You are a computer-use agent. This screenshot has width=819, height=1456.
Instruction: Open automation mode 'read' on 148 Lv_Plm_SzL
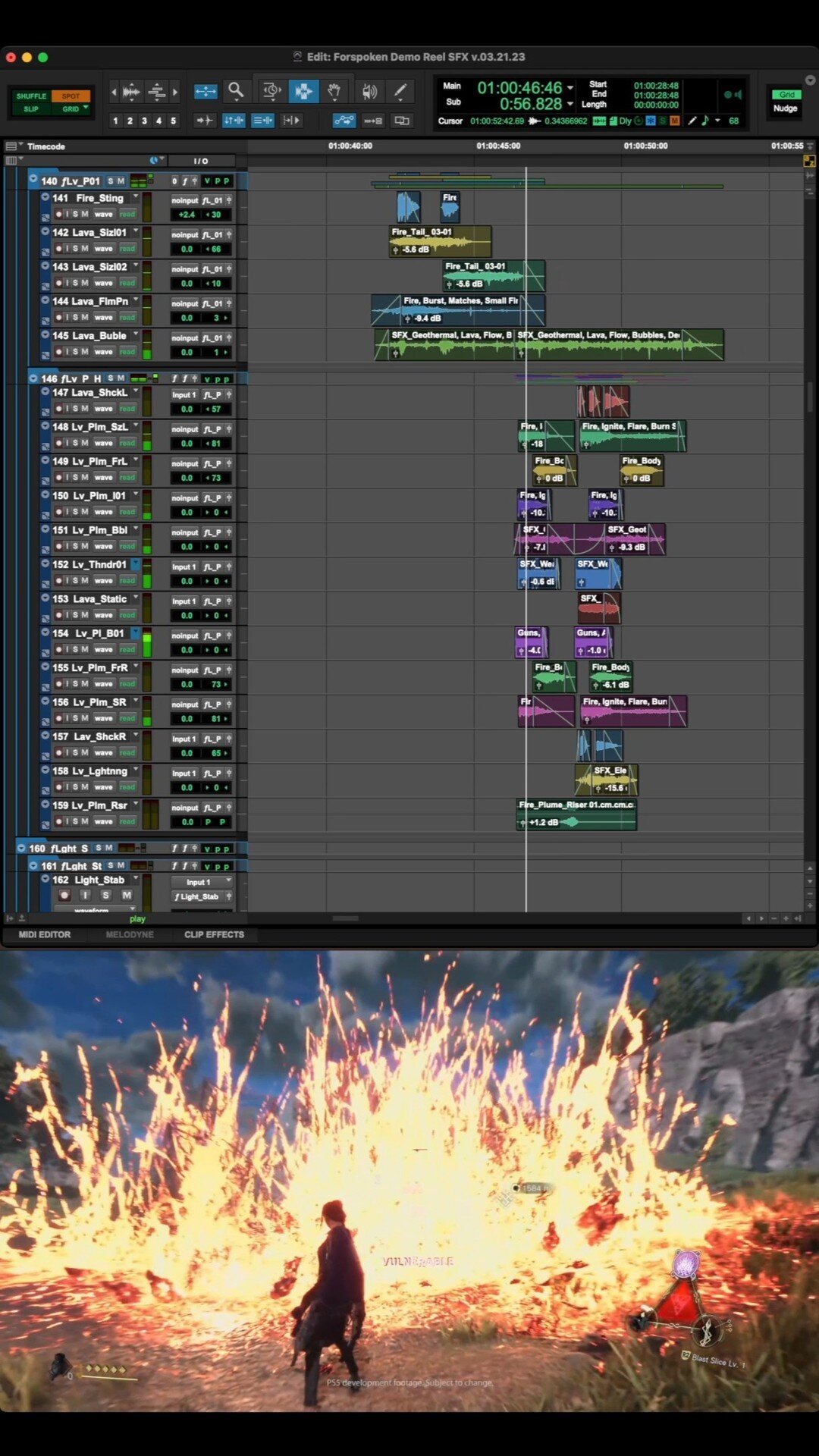point(127,443)
